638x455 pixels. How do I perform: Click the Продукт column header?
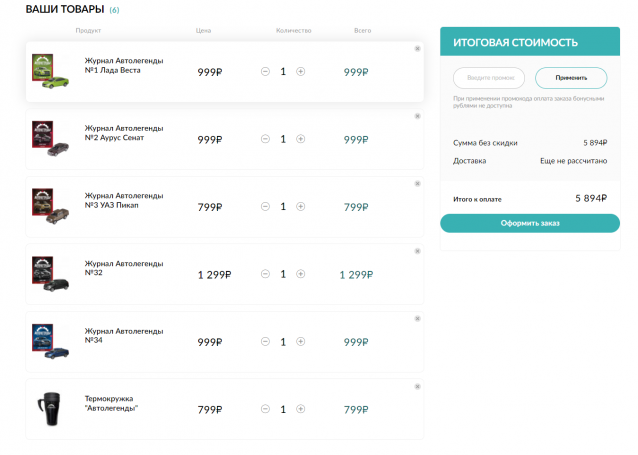tap(88, 31)
